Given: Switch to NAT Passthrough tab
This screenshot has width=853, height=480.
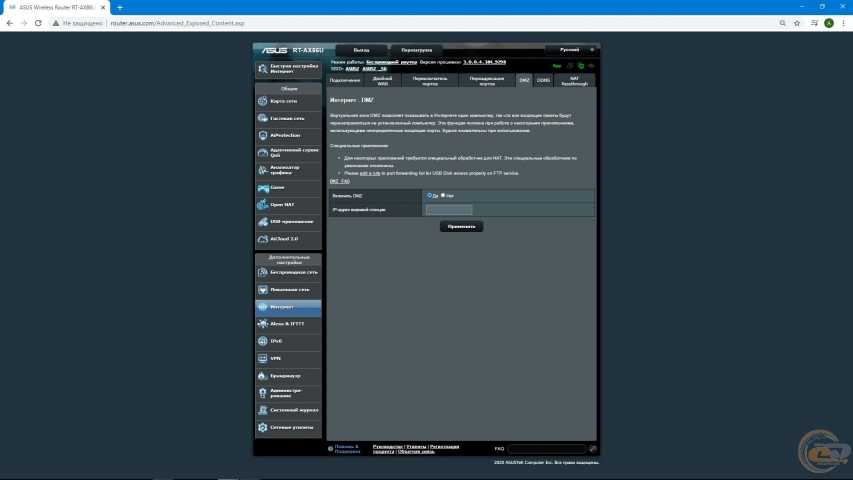Looking at the screenshot, I should 574,81.
